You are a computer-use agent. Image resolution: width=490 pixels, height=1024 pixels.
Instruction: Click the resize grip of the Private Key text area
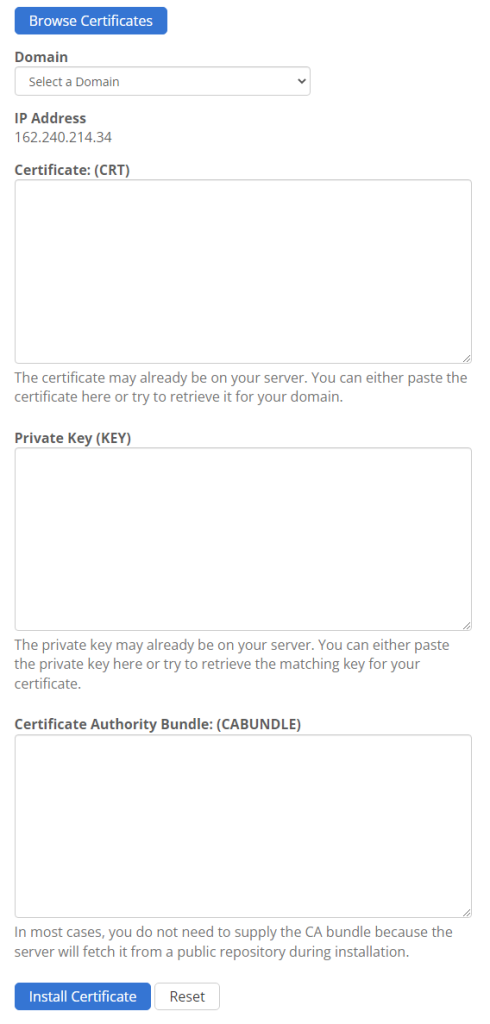pos(466,626)
